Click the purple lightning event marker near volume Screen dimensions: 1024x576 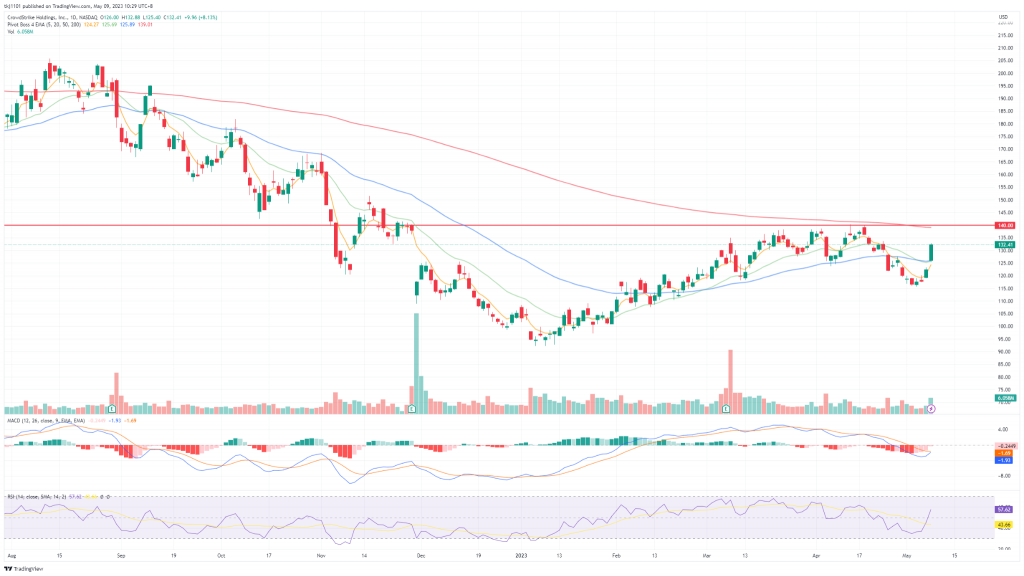coord(931,409)
